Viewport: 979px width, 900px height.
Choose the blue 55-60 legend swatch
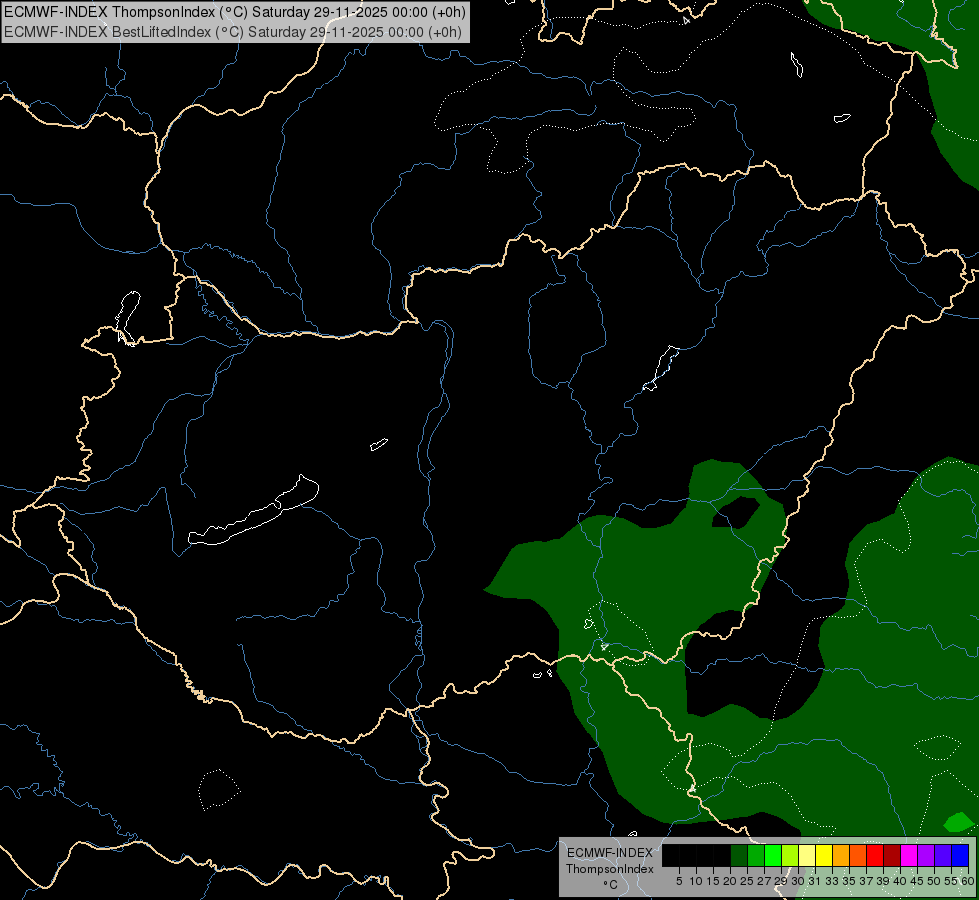[x=960, y=855]
